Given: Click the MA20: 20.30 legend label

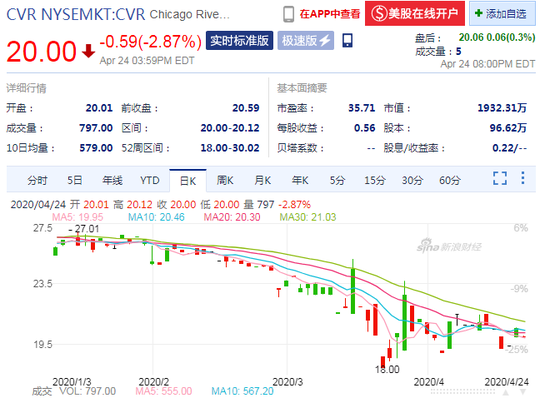Looking at the screenshot, I should click(x=232, y=217).
